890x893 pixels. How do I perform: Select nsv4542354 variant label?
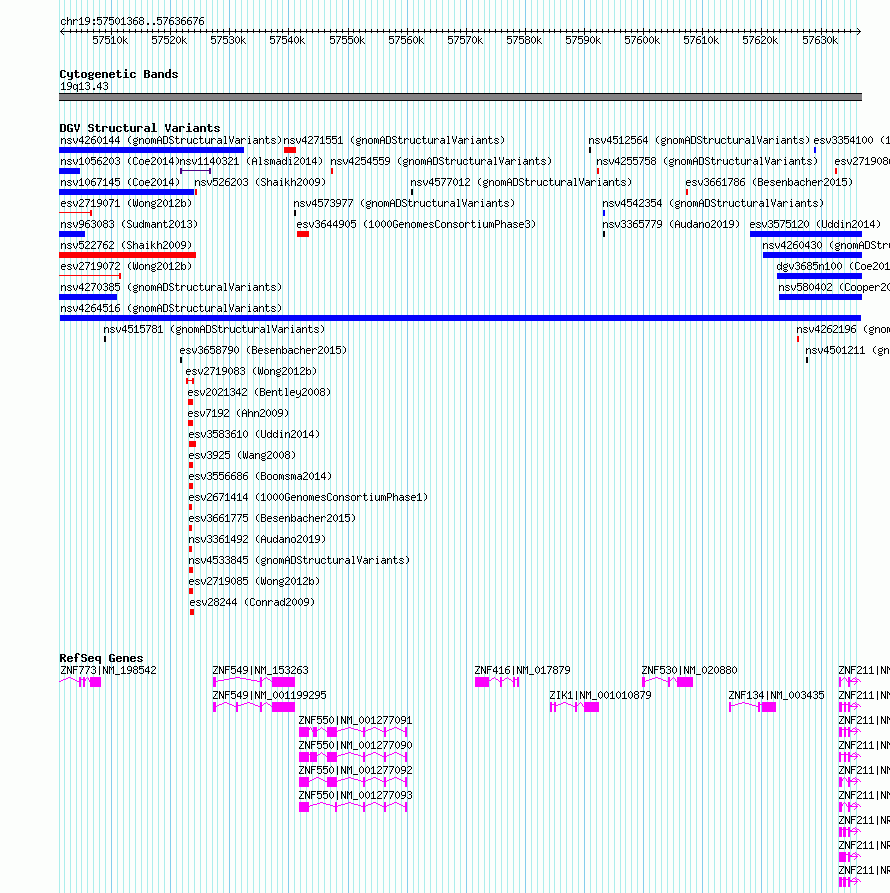pyautogui.click(x=713, y=203)
